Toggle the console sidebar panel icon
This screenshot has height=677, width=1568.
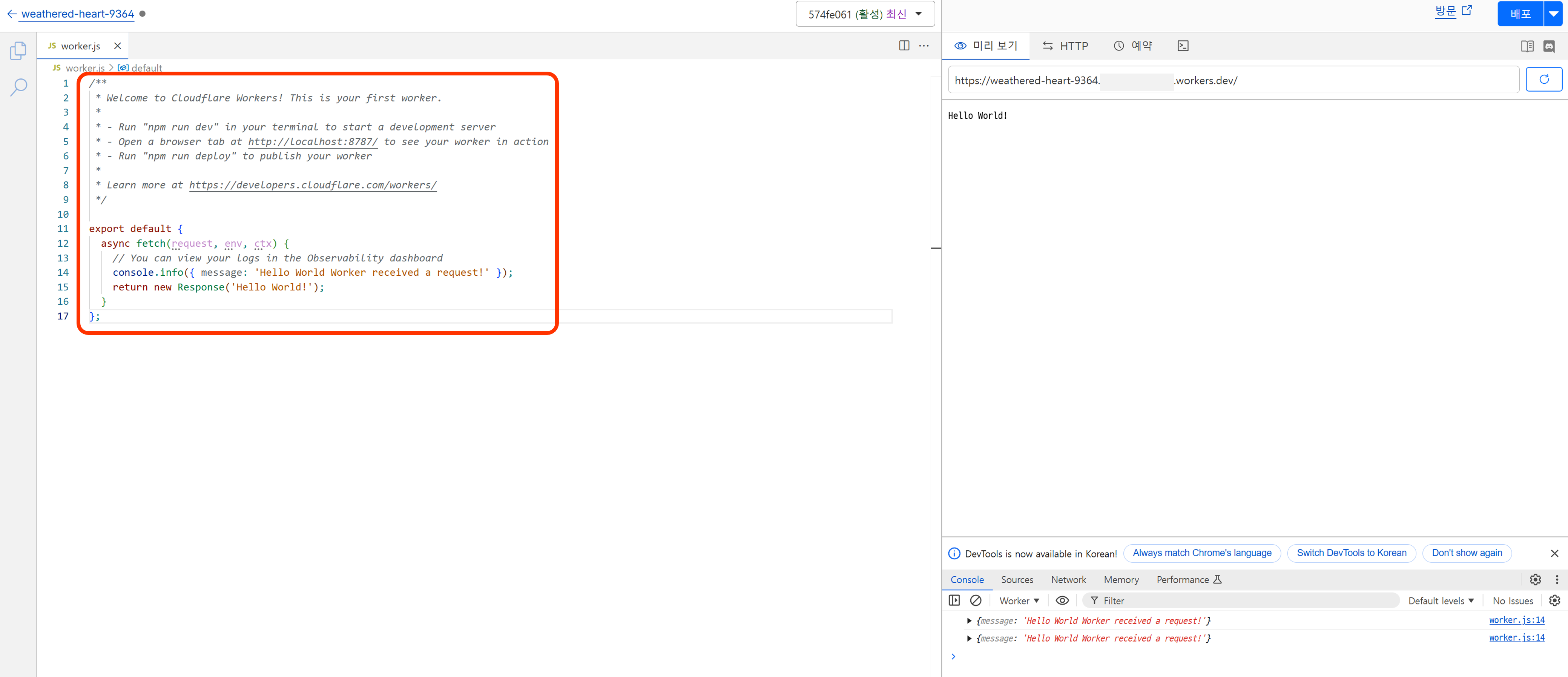pos(954,600)
